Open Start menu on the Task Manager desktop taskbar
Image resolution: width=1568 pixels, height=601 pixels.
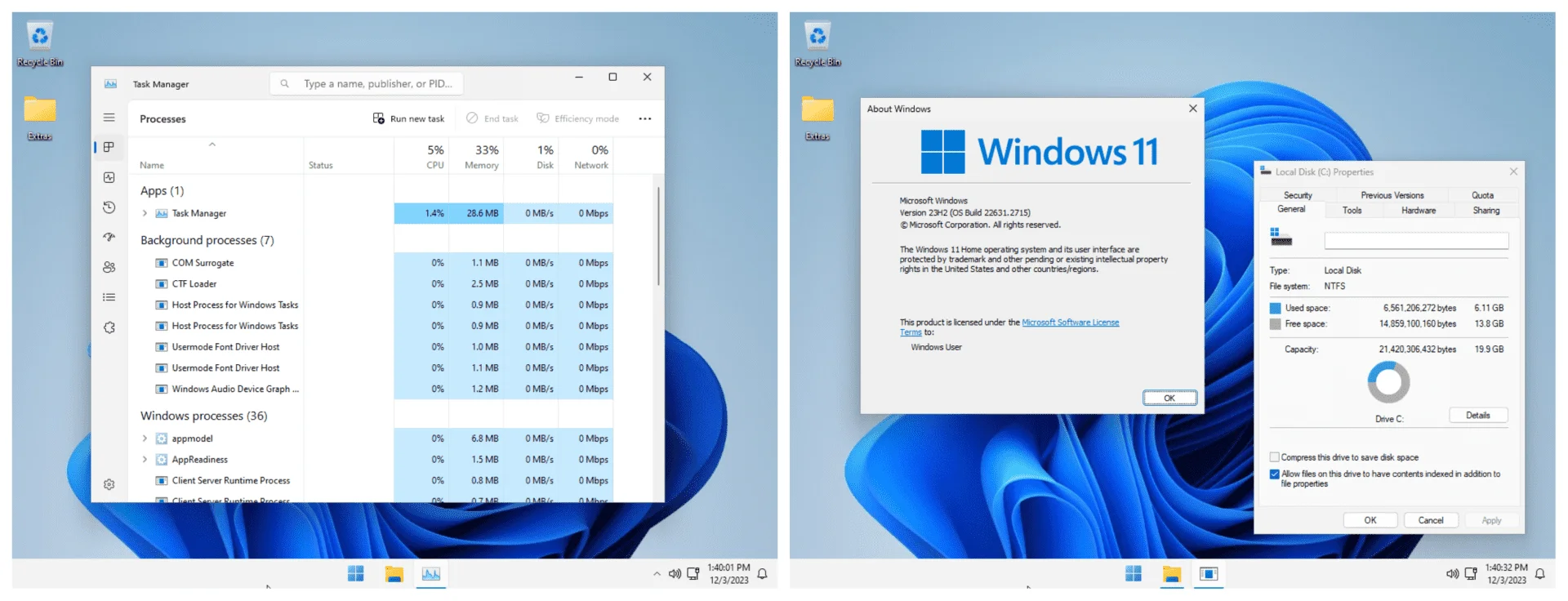point(355,574)
